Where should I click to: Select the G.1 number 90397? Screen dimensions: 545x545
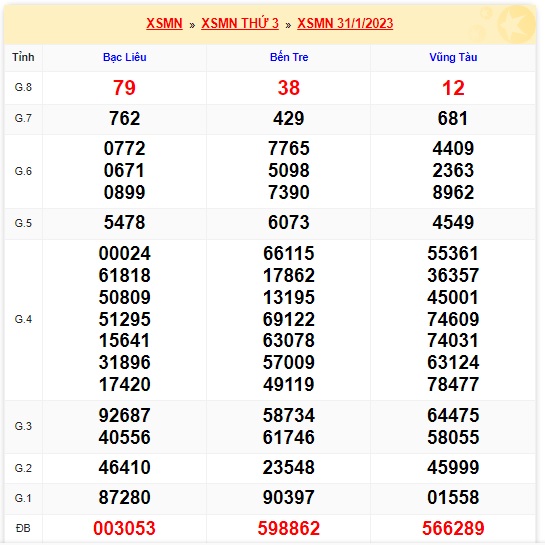(x=289, y=497)
